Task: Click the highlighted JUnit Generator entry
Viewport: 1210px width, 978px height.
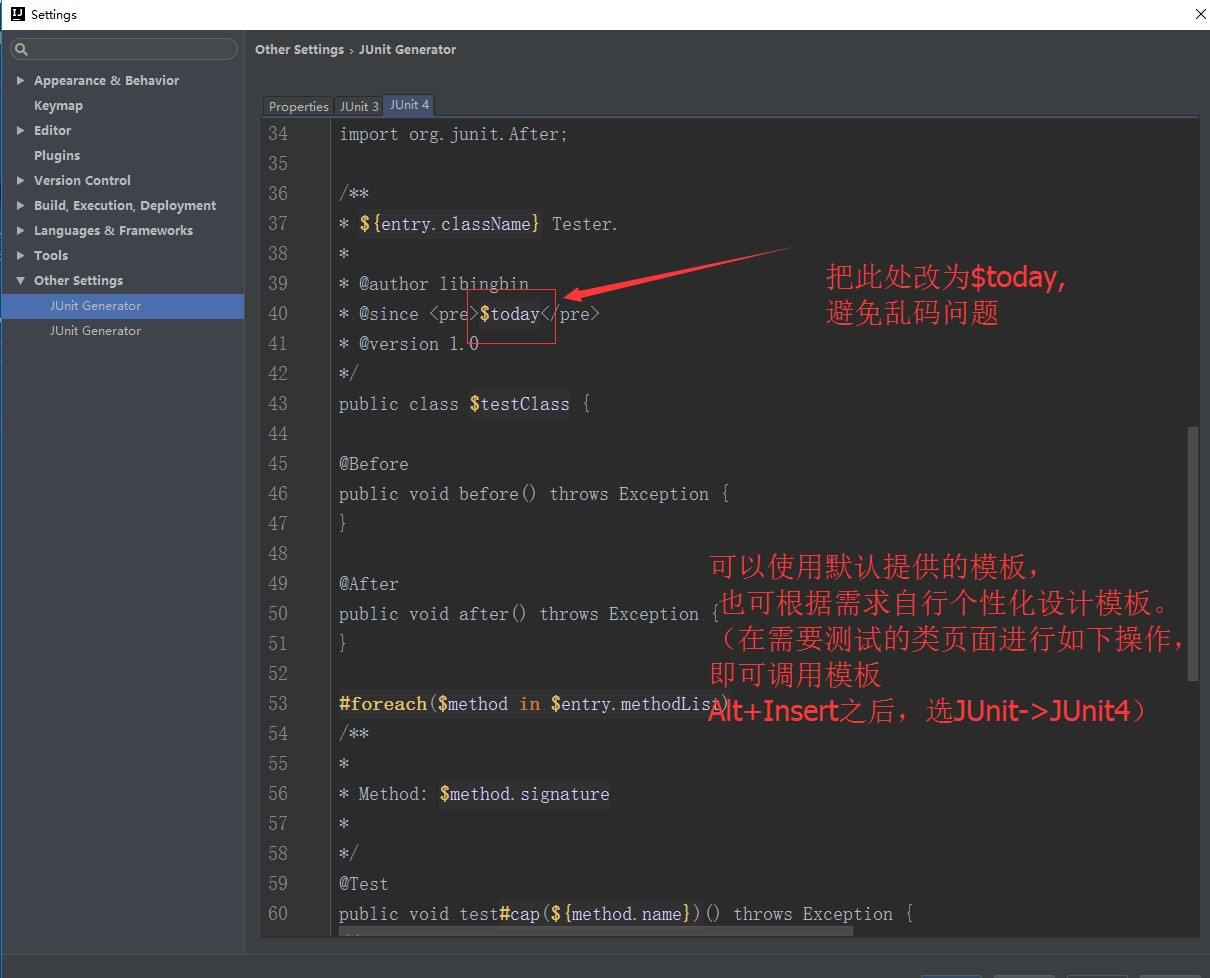Action: [x=122, y=306]
